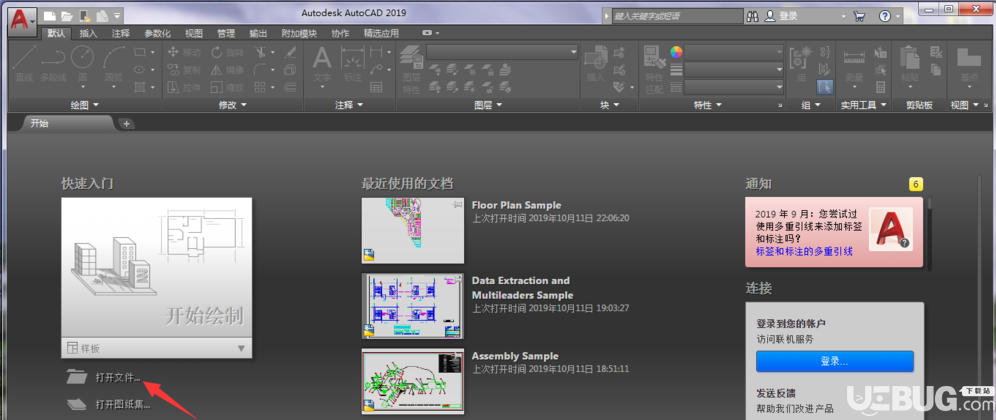Expand the 特性 panel dropdown
Screen dimensions: 996x420
pos(708,105)
